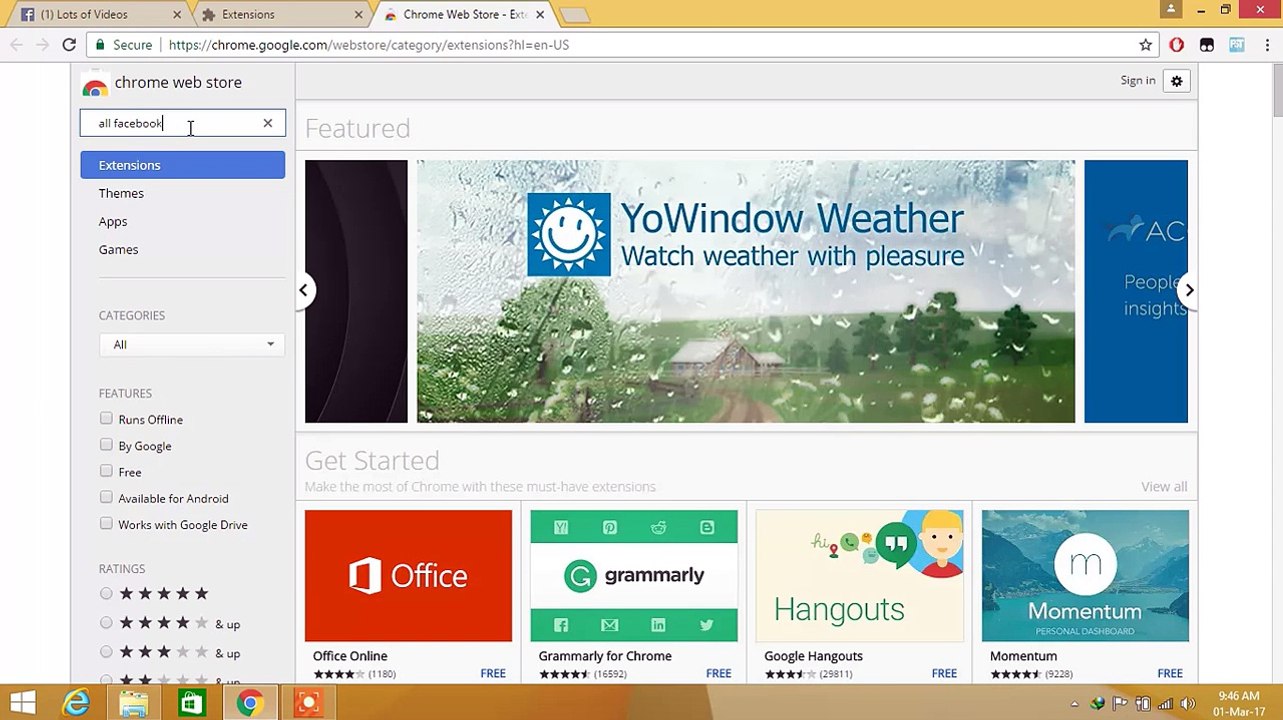The height and width of the screenshot is (720, 1283).
Task: Open File Explorer from the taskbar
Action: [134, 703]
